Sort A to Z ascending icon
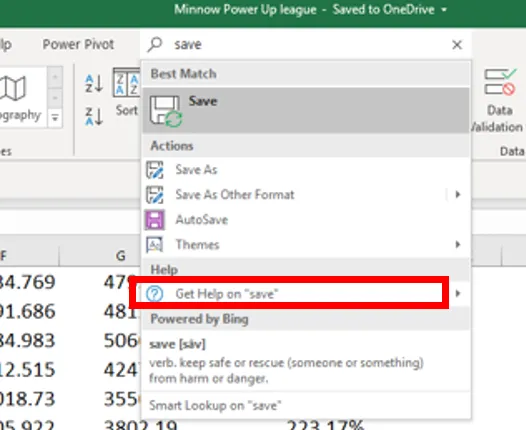The height and width of the screenshot is (430, 526). coord(94,84)
